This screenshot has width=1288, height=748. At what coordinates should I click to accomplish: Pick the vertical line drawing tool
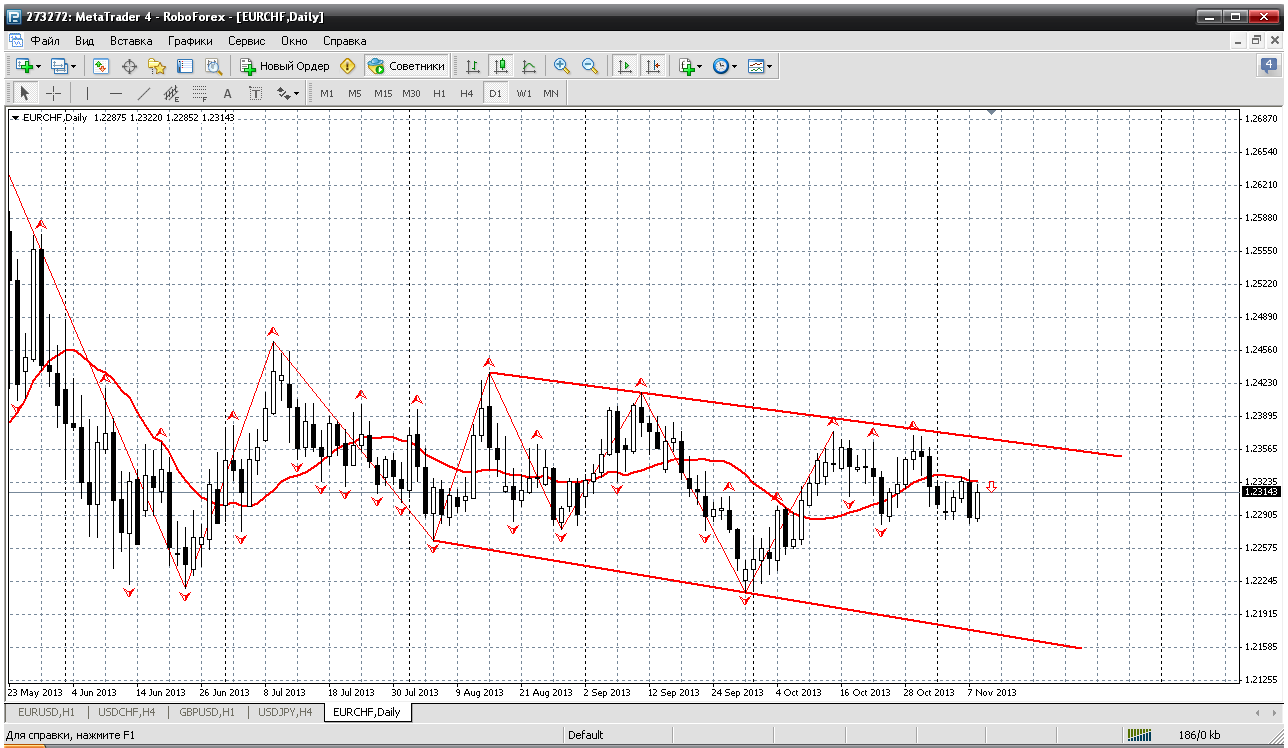click(x=88, y=93)
